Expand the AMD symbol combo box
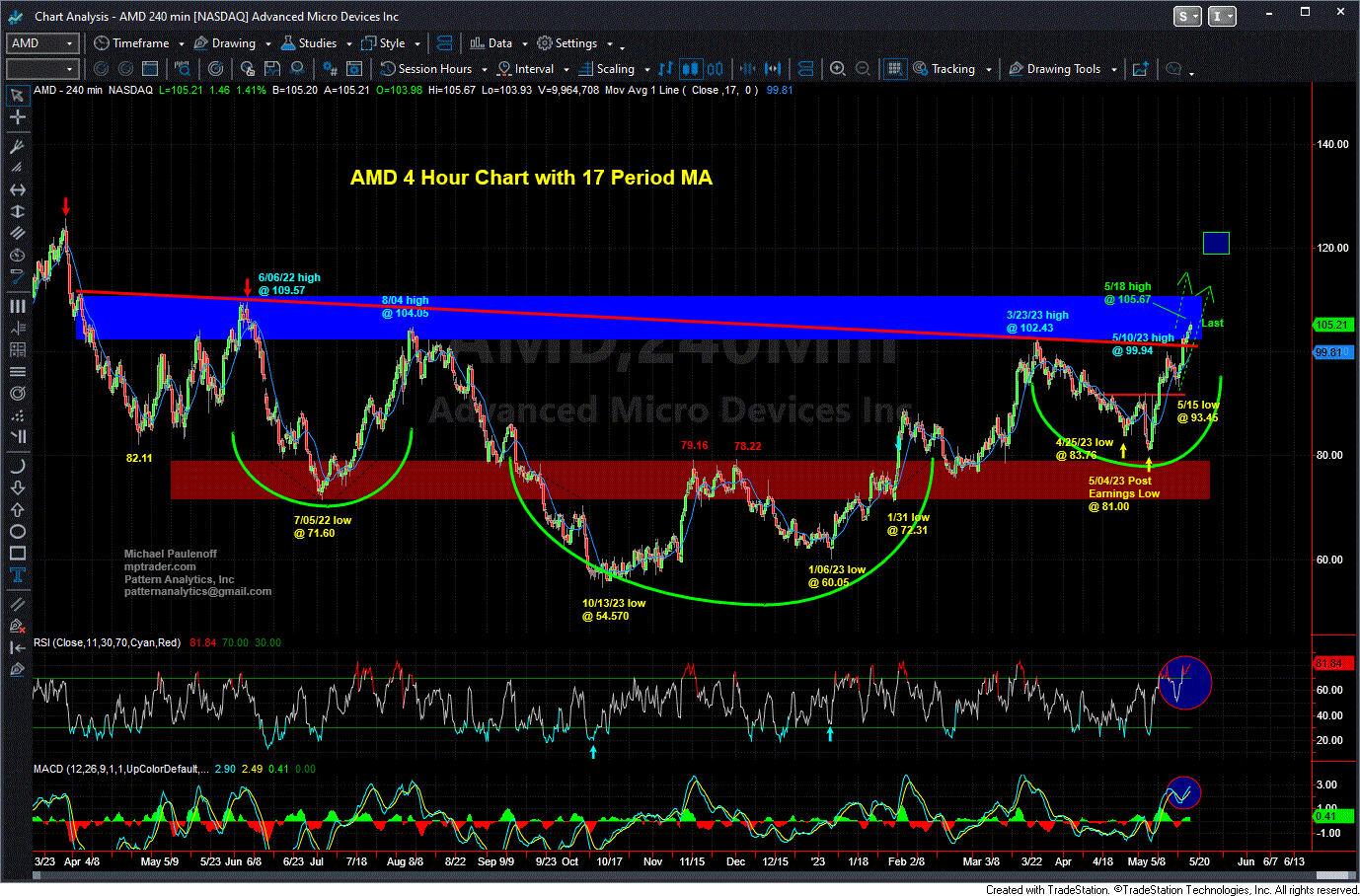This screenshot has height=896, width=1360. tap(42, 43)
